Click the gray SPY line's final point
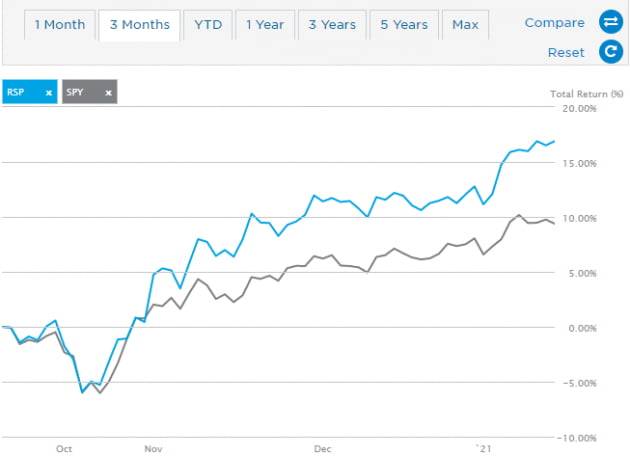The image size is (630, 456). pos(554,223)
